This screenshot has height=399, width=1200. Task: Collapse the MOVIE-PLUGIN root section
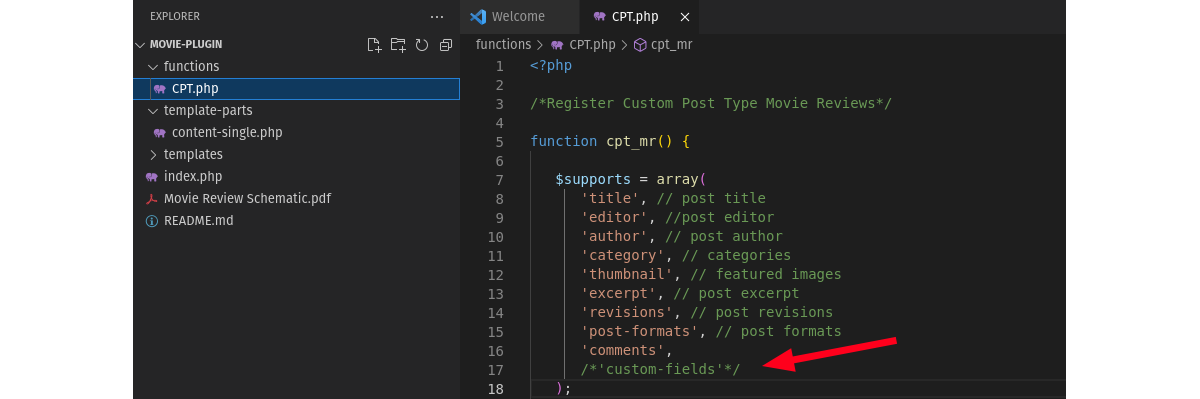pyautogui.click(x=140, y=44)
